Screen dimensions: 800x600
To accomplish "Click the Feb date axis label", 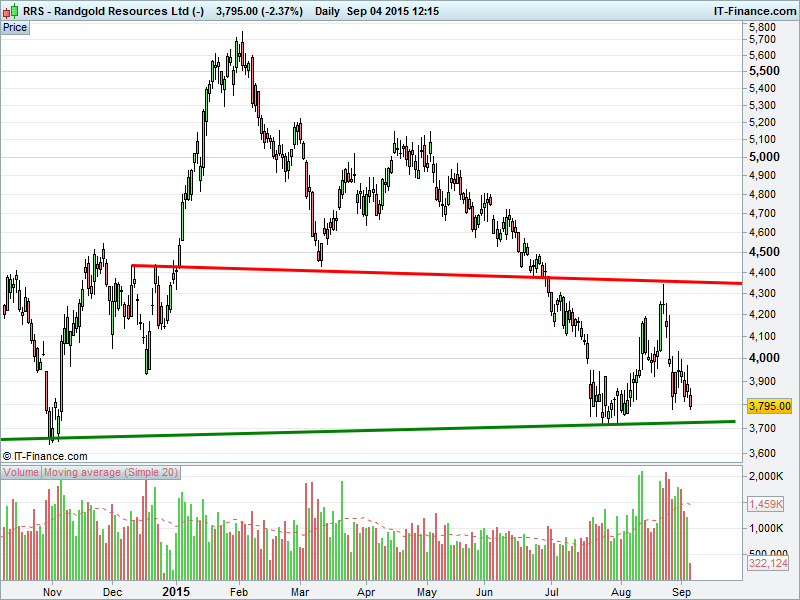I will tap(239, 592).
